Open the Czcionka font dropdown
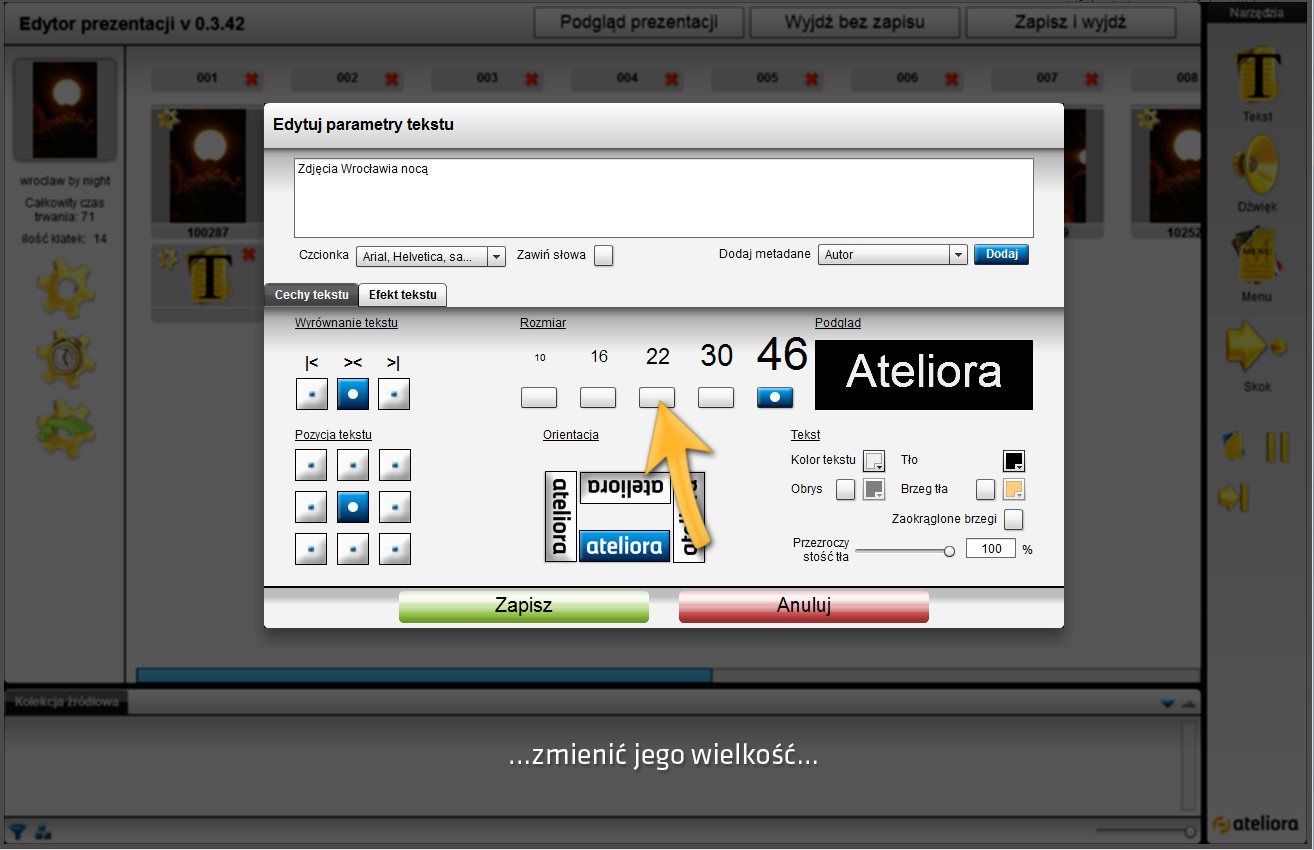 point(431,256)
